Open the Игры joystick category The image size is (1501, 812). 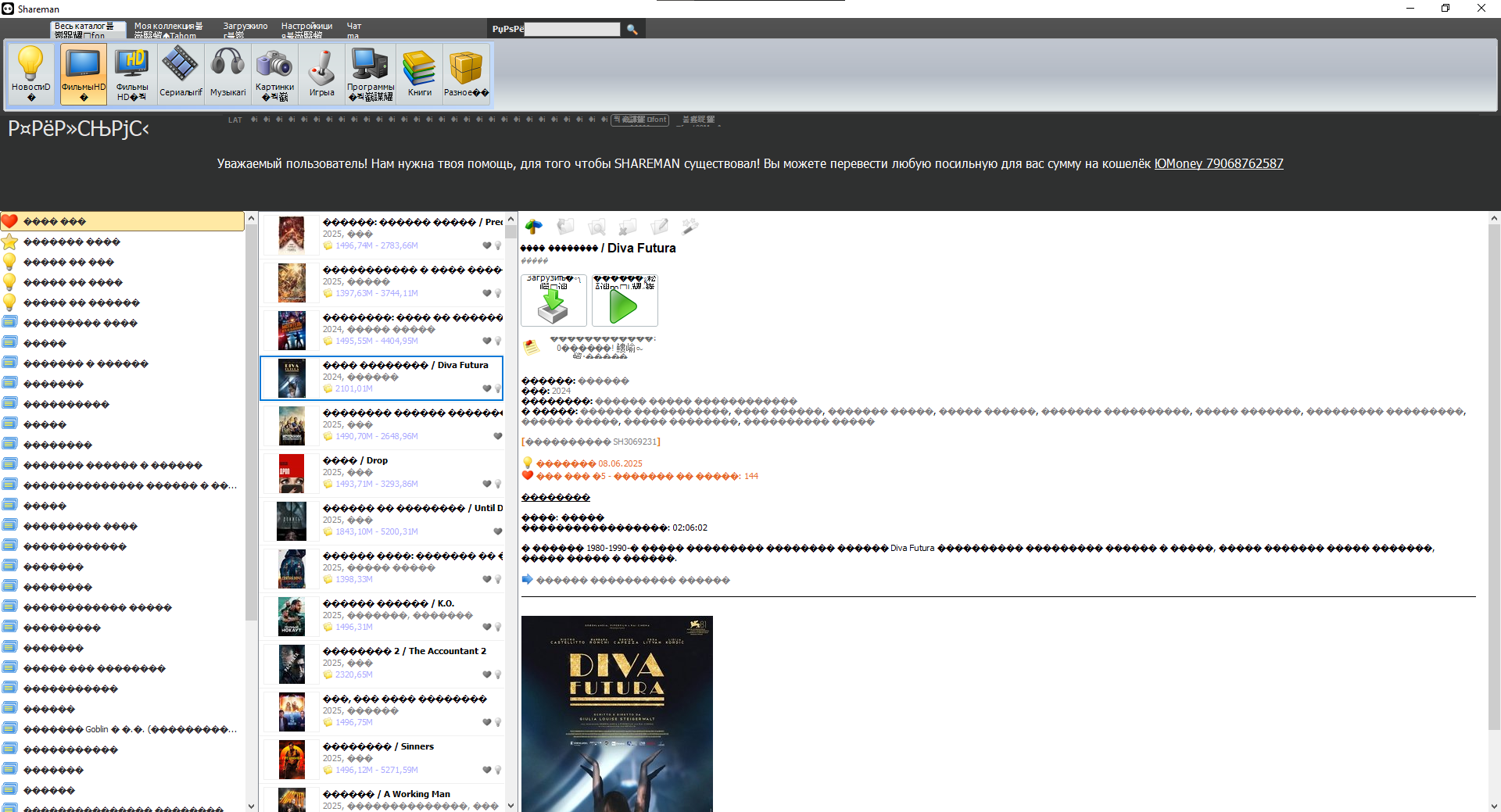click(322, 73)
